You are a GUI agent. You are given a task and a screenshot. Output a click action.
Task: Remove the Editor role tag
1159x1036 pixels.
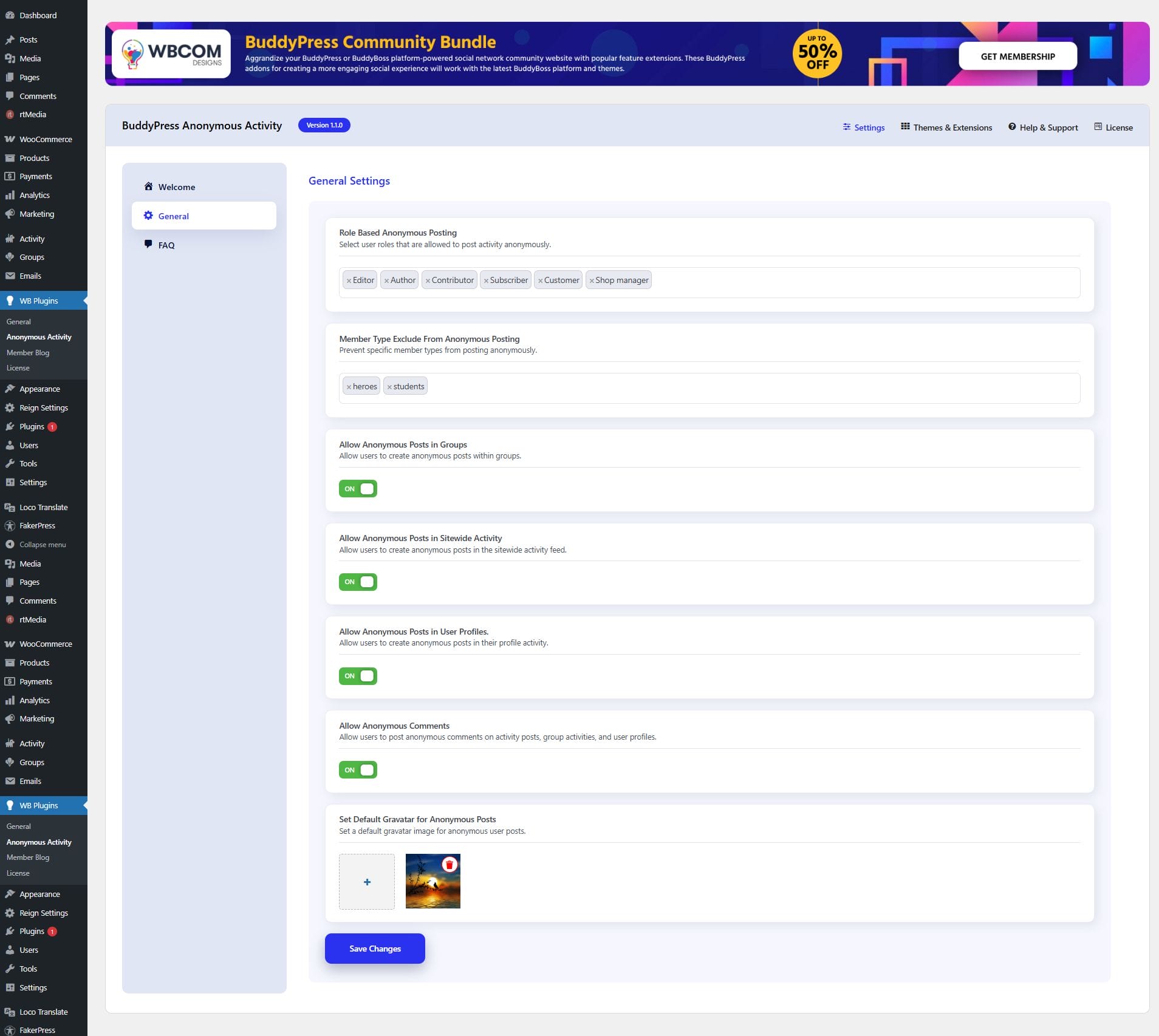coord(349,281)
